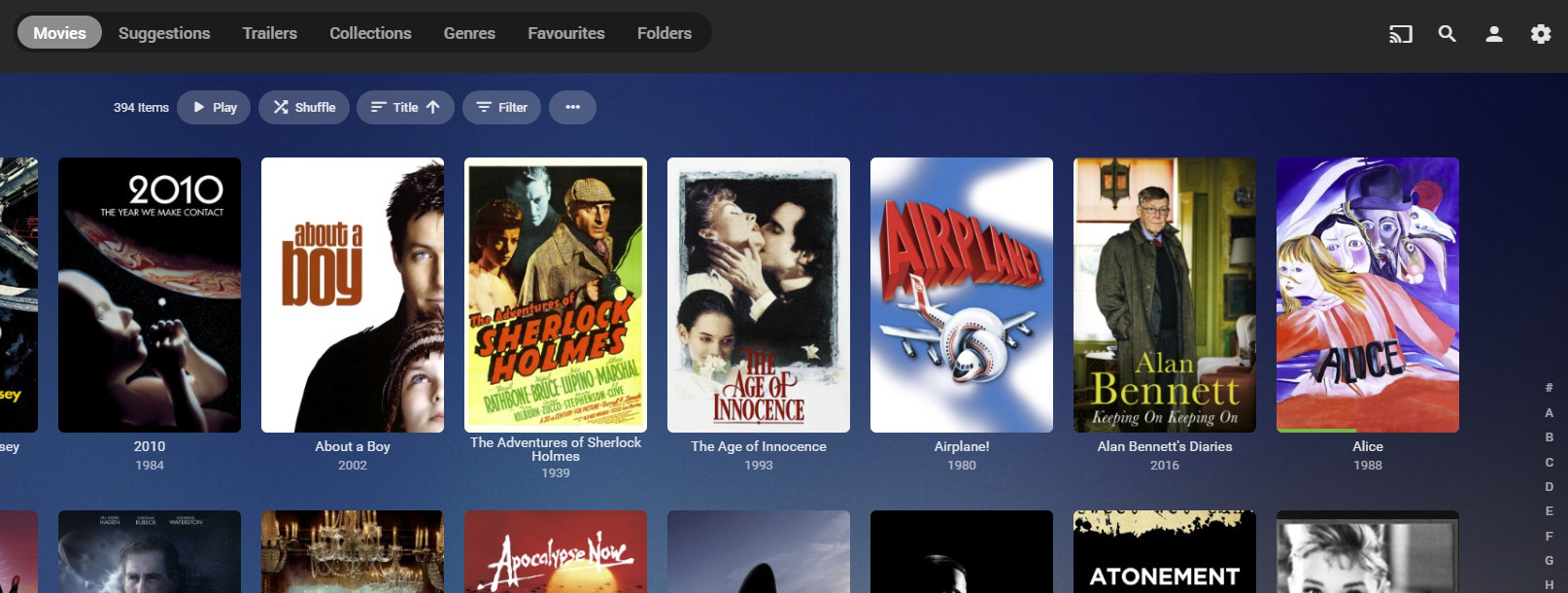
Task: Click 'Alan Bennett's Diaries' title link
Action: pyautogui.click(x=1165, y=446)
